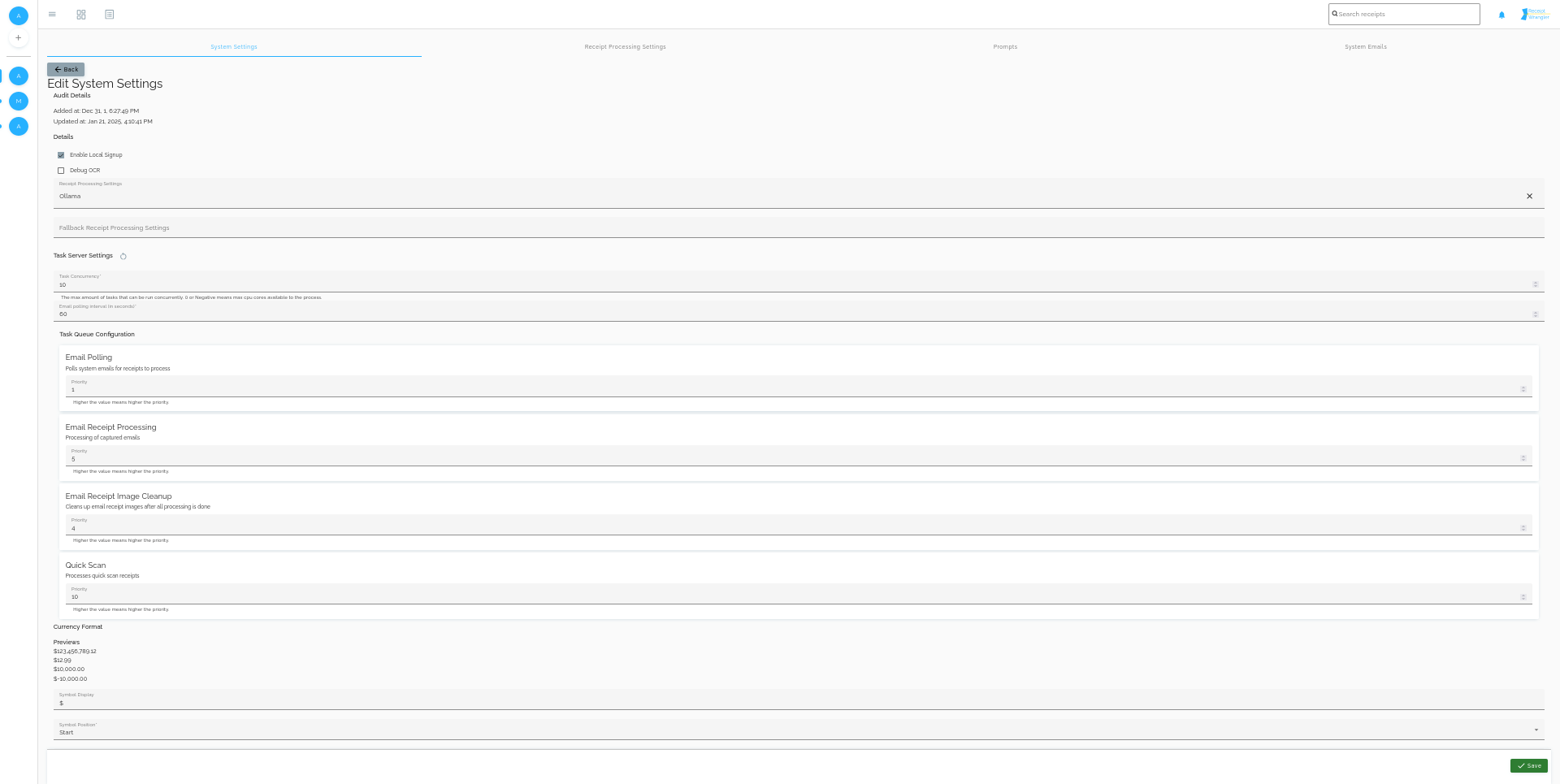Image resolution: width=1560 pixels, height=784 pixels.
Task: Click the Receipt Wrangler logo
Action: (x=1534, y=15)
